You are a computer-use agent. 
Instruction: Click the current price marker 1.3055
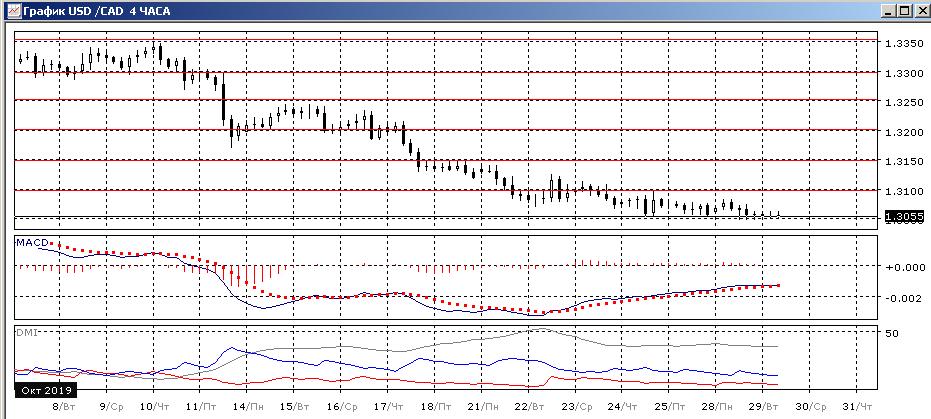coord(902,217)
